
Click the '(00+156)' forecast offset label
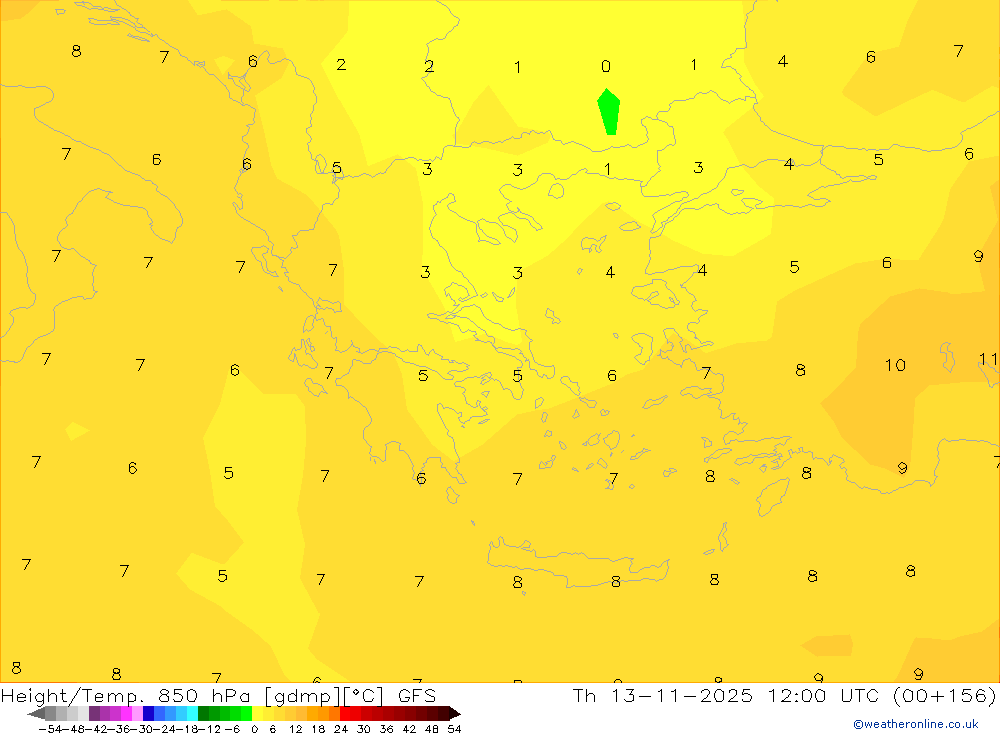(944, 696)
